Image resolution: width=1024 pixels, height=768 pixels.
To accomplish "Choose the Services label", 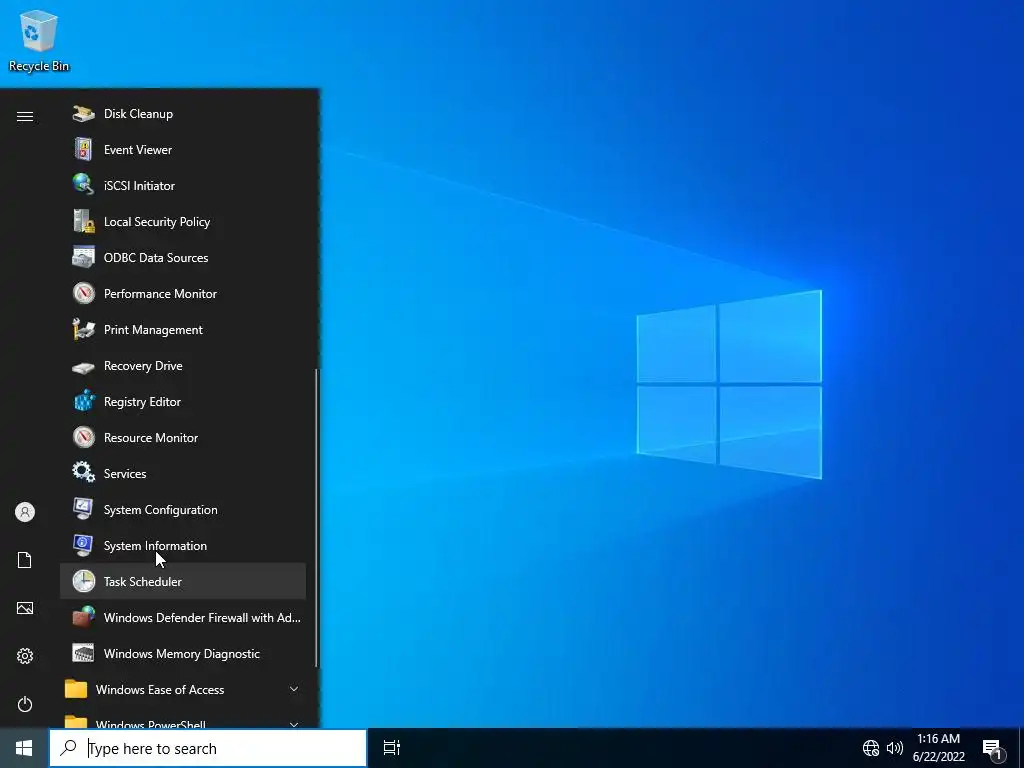I will [125, 473].
